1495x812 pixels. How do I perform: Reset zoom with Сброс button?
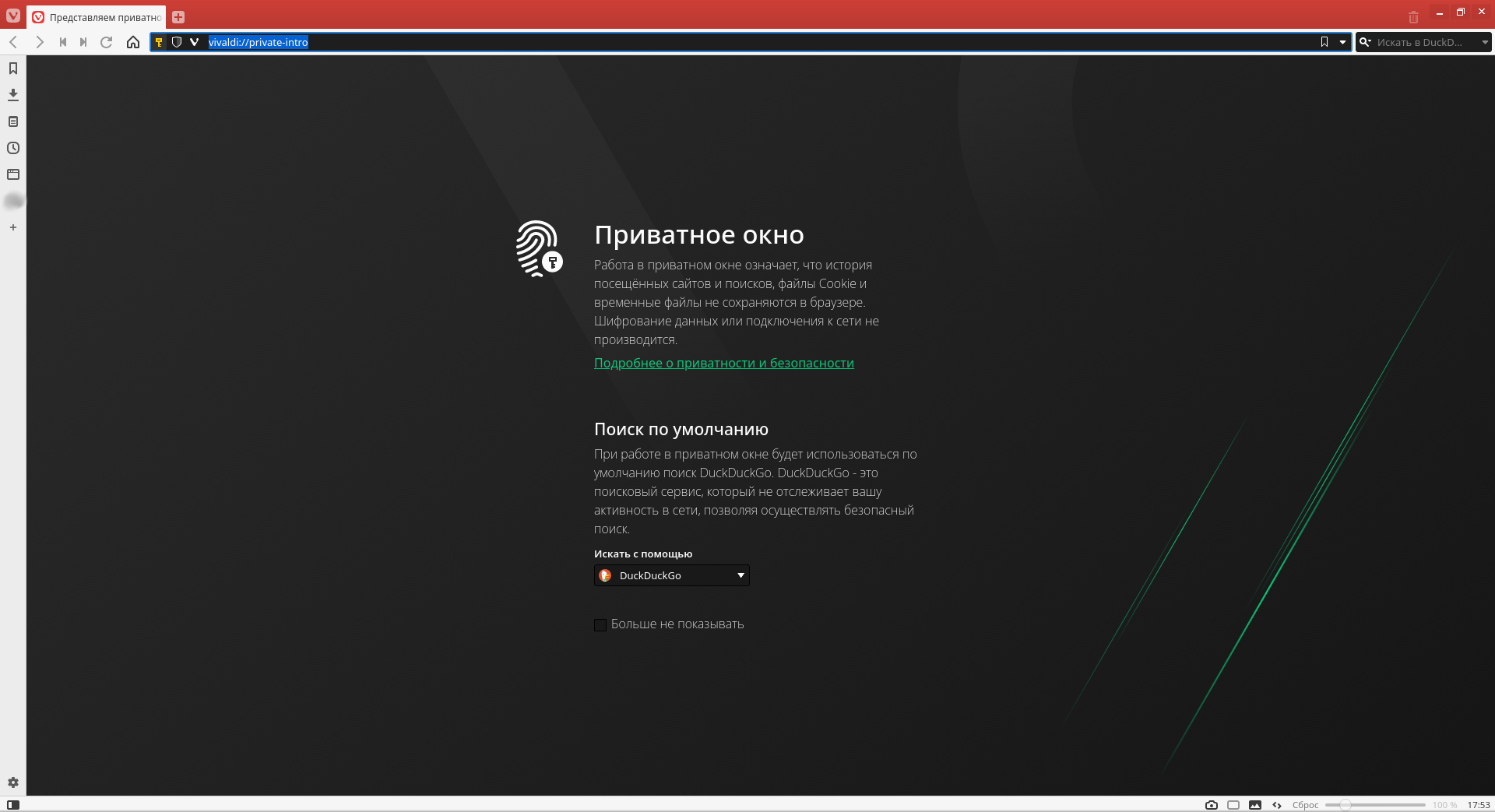click(x=1305, y=805)
